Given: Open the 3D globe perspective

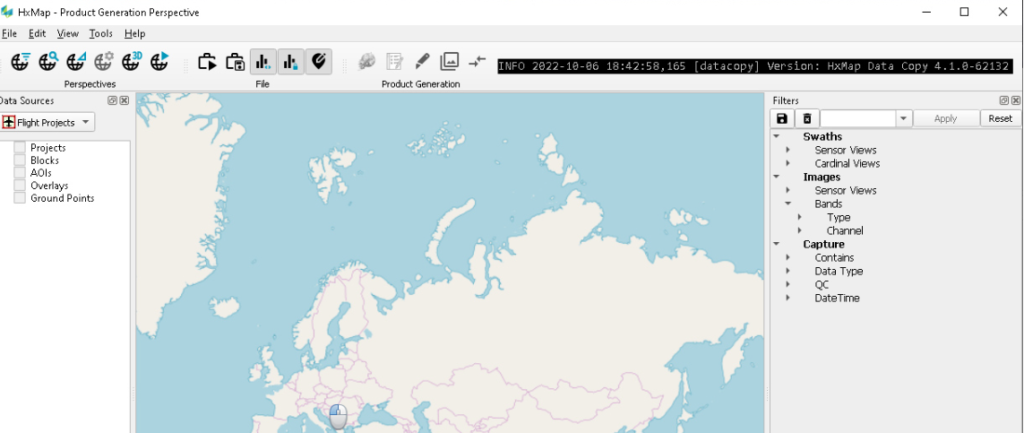Looking at the screenshot, I should tap(132, 62).
